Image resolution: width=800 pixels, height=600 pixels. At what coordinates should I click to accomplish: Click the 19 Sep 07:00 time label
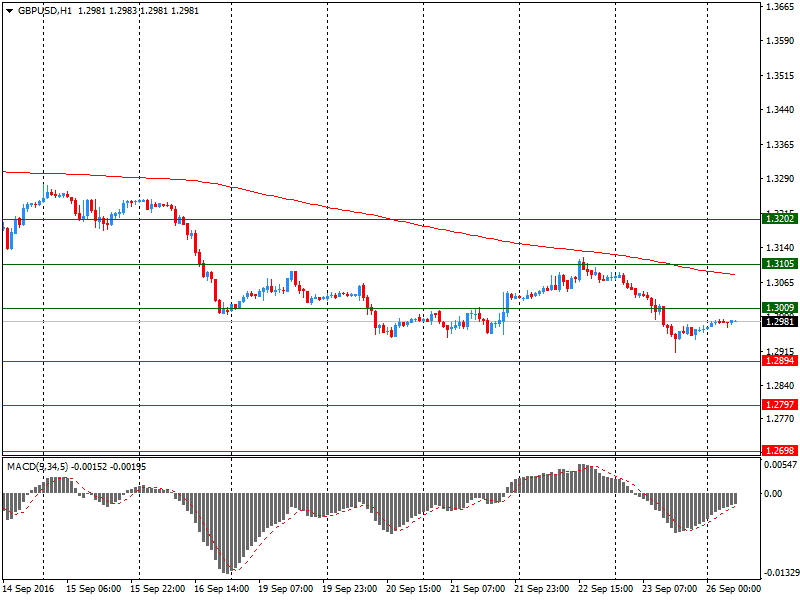(286, 589)
